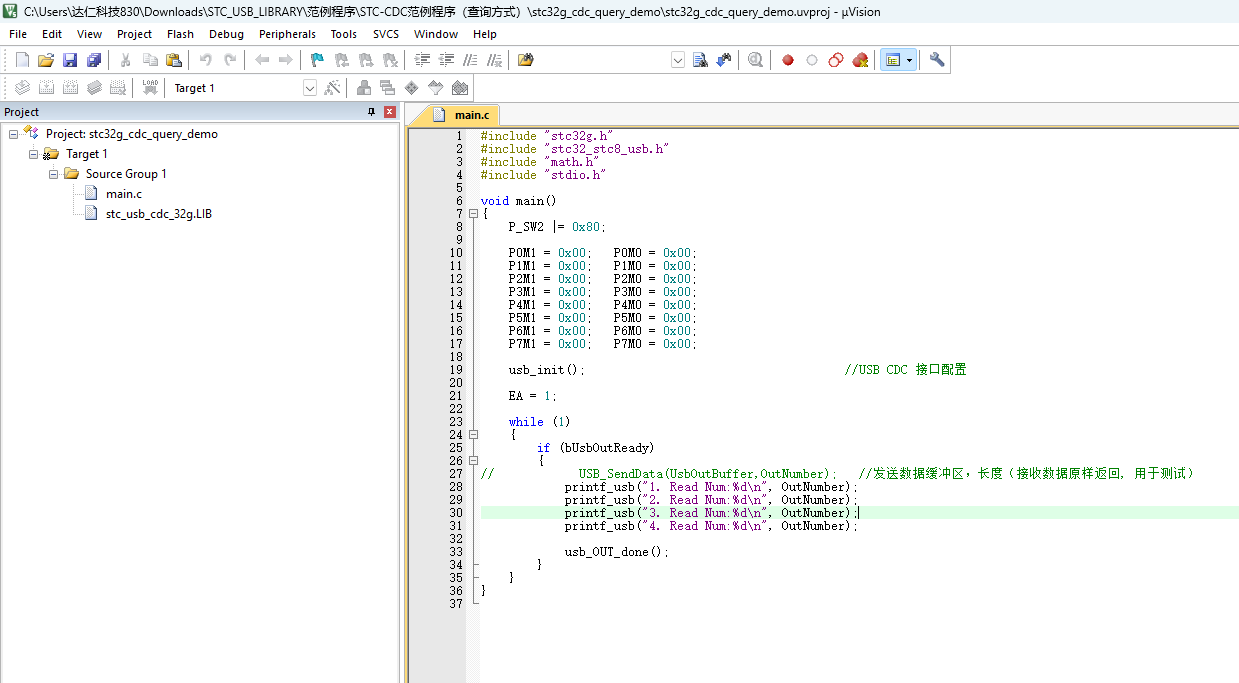Screen dimensions: 1239x683
Task: Click the Manage Project Items icon
Action: click(363, 88)
